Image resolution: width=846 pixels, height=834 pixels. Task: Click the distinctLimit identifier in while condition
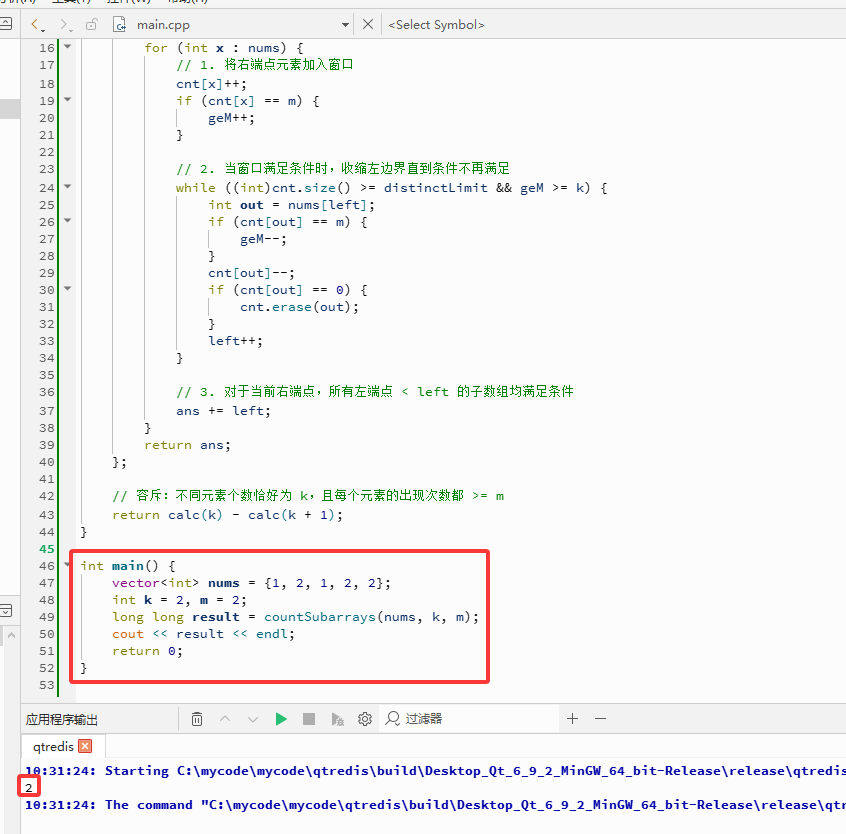[436, 188]
